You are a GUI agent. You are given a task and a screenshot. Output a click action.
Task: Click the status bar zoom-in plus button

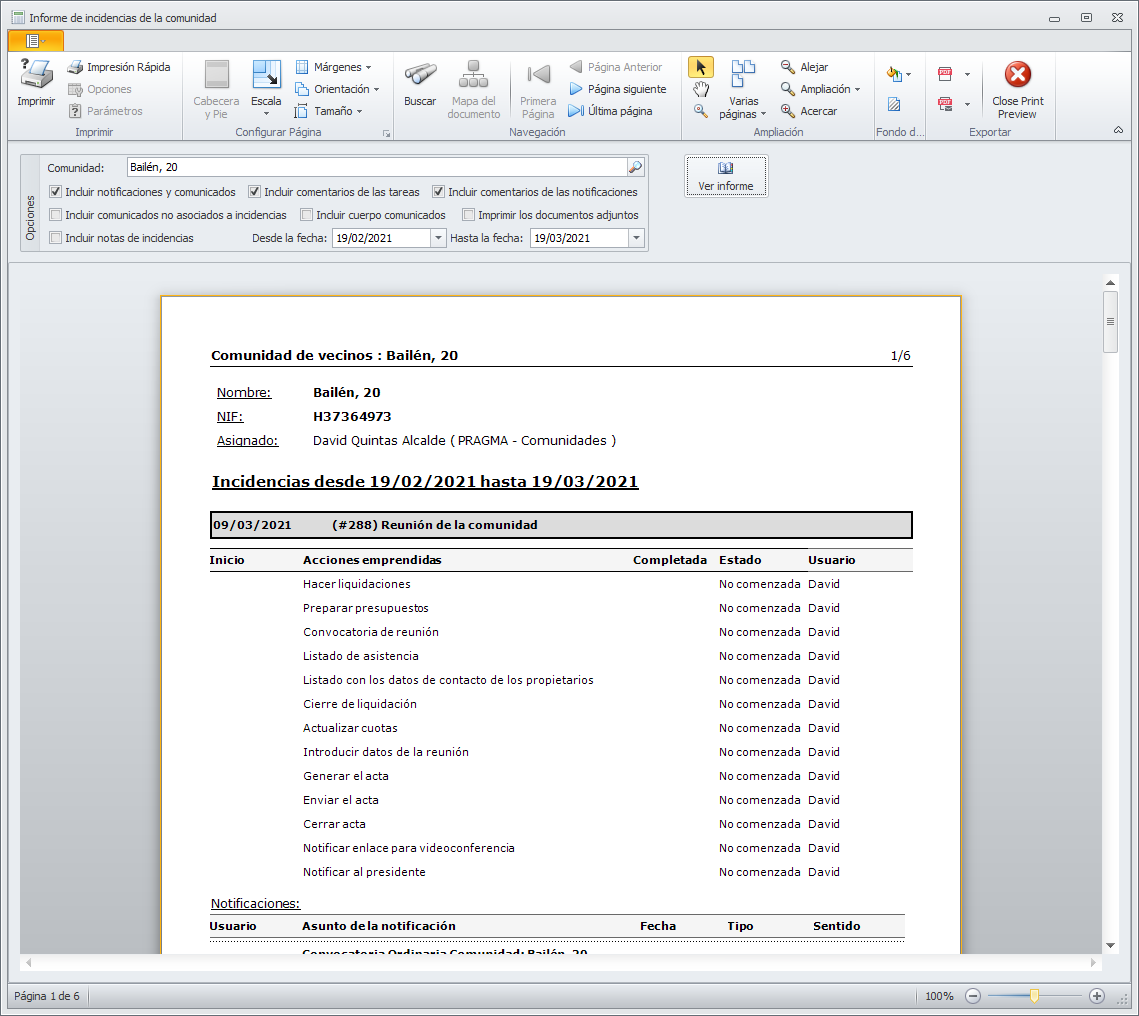pyautogui.click(x=1097, y=996)
